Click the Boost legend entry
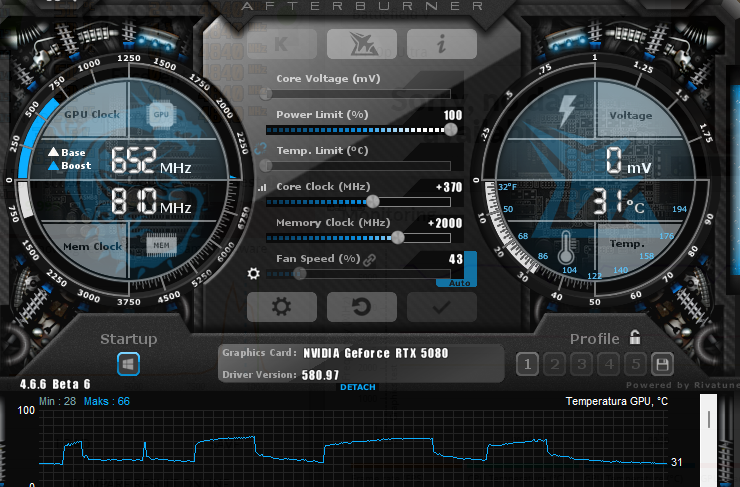The width and height of the screenshot is (740, 487). 70,166
